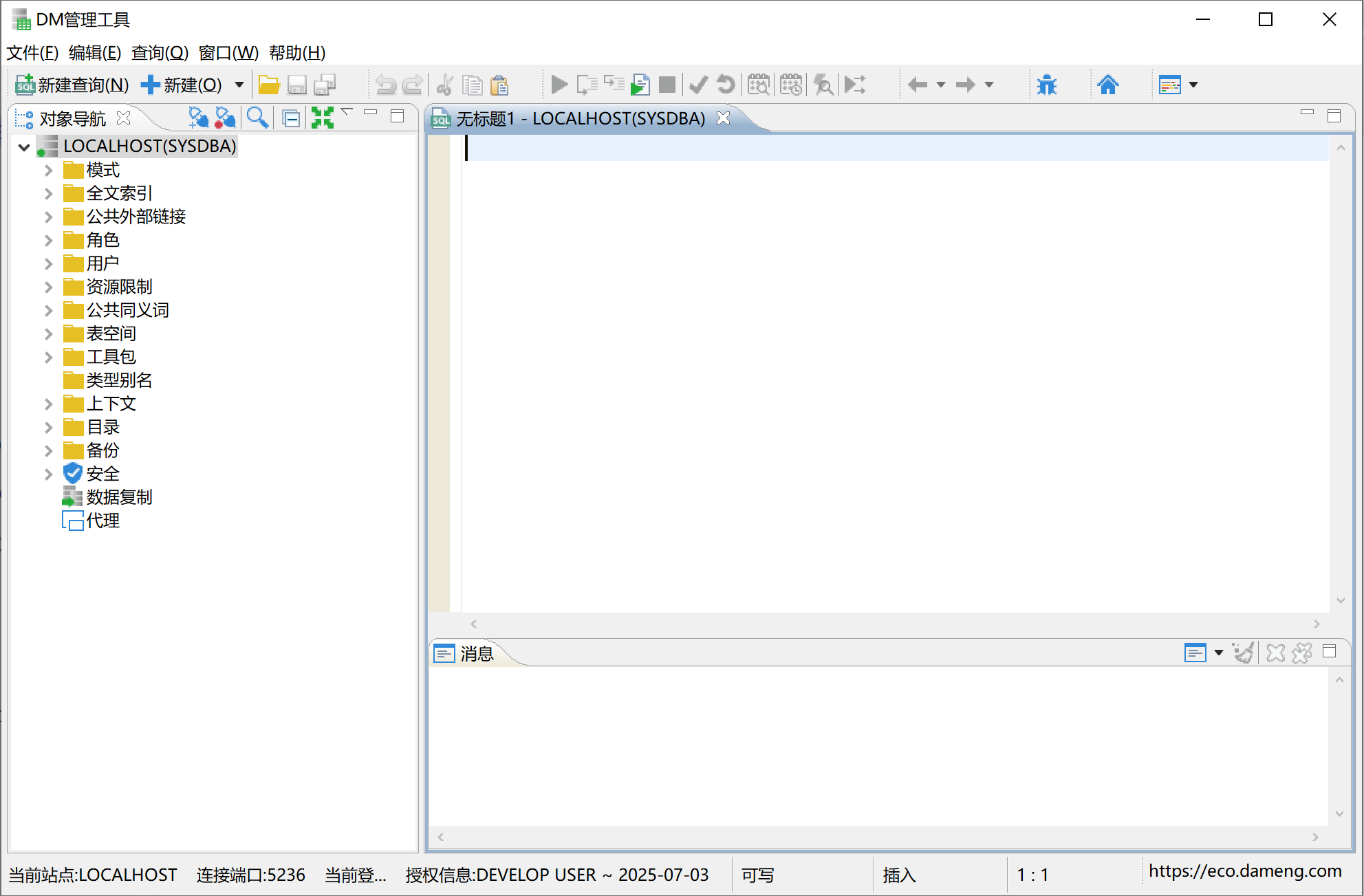Expand the 安全 node in the tree
Viewport: 1364px width, 896px height.
(x=48, y=474)
